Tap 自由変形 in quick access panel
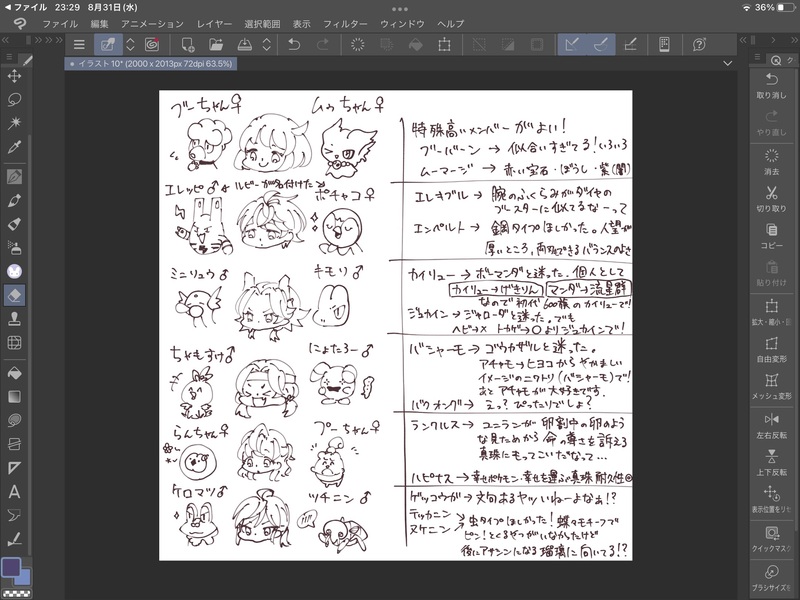The height and width of the screenshot is (600, 800). pyautogui.click(x=771, y=350)
